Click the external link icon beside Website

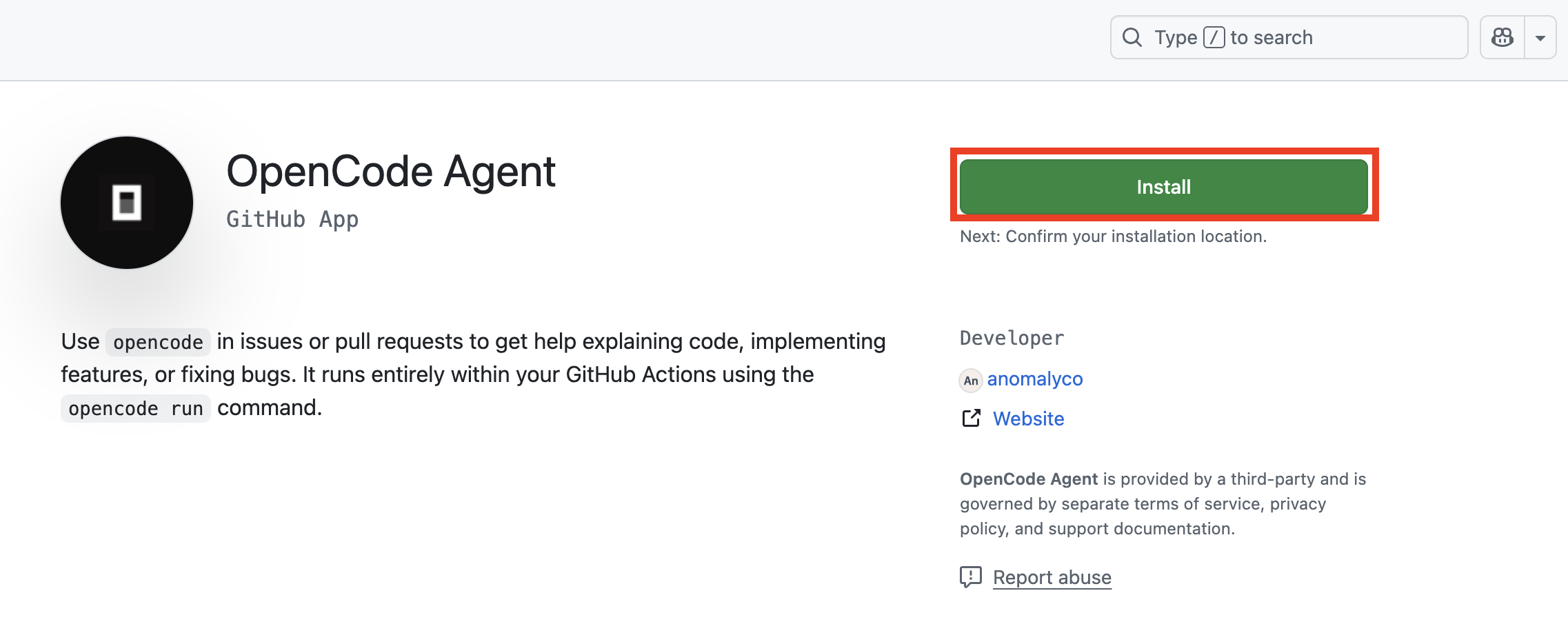point(971,418)
